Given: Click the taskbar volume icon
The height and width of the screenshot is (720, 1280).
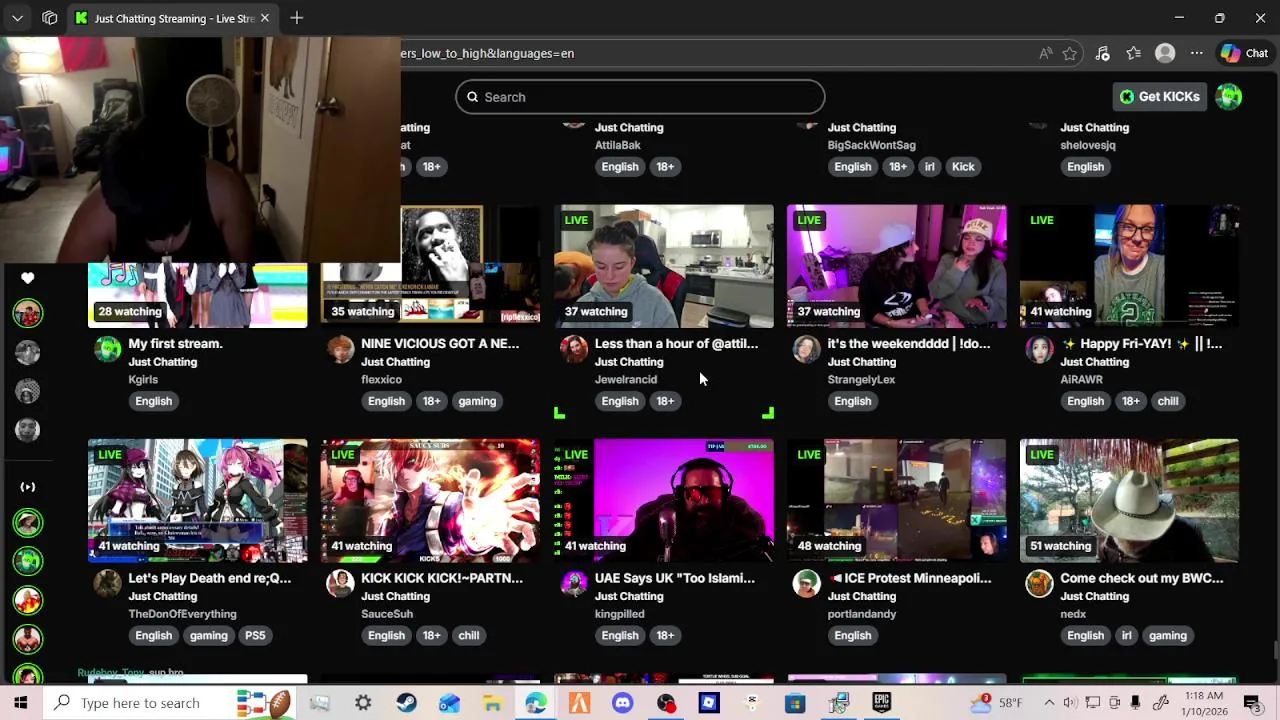Looking at the screenshot, I should 1070,703.
